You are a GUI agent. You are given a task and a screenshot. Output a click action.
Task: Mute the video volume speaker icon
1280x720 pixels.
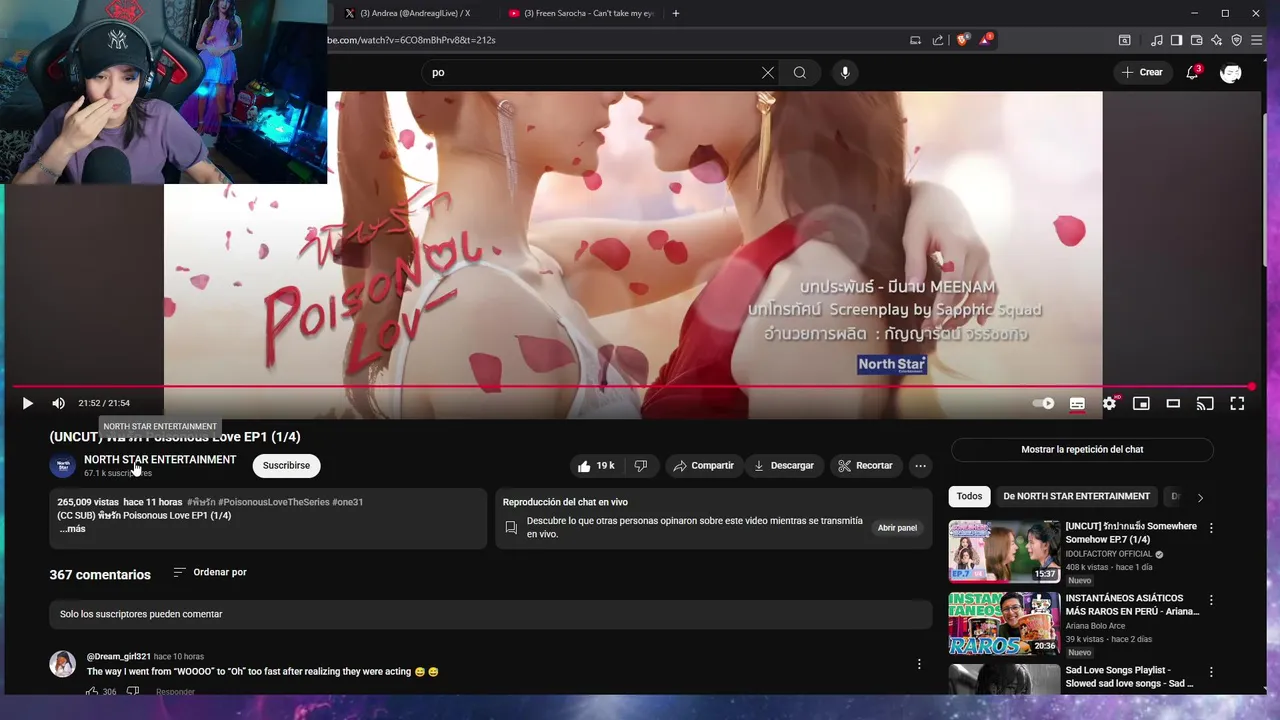tap(58, 403)
